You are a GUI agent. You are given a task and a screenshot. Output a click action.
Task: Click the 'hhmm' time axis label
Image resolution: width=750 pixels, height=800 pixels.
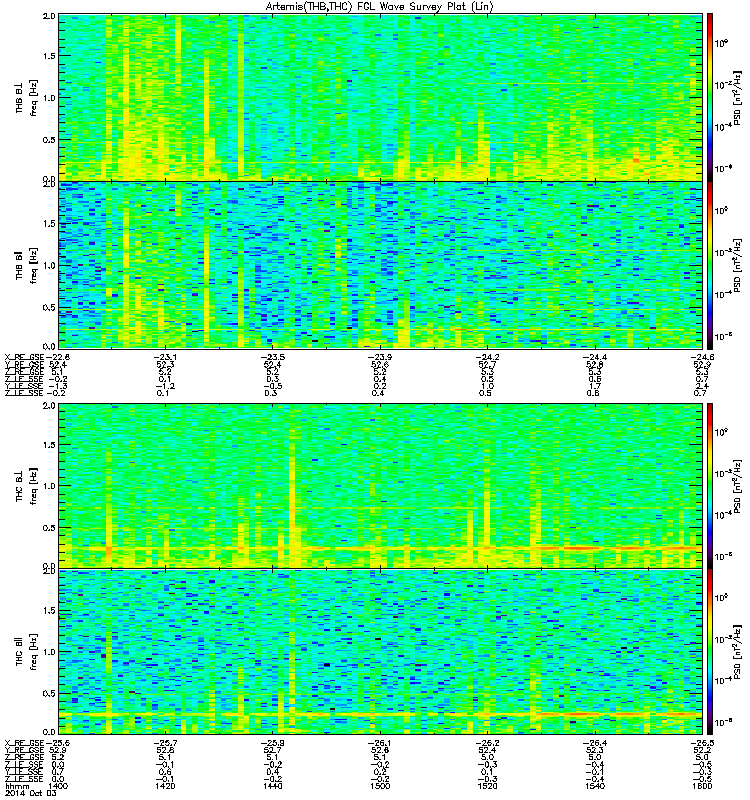pos(17,786)
